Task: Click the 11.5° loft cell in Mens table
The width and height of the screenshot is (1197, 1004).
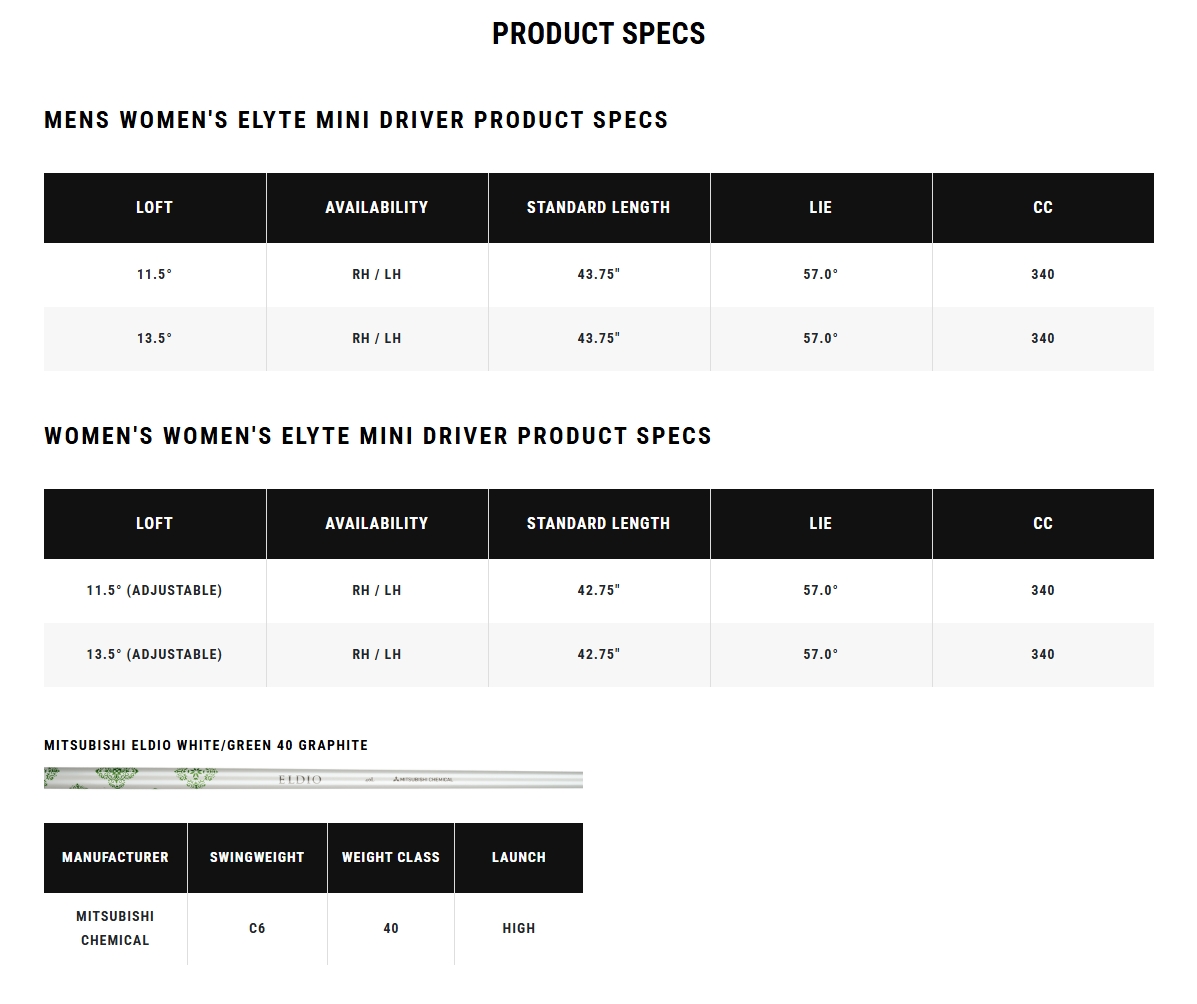Action: 155,275
